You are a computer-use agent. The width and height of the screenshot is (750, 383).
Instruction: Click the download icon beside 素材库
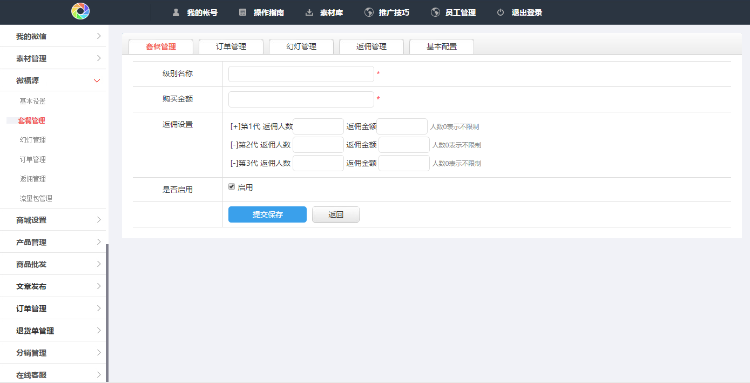click(309, 12)
